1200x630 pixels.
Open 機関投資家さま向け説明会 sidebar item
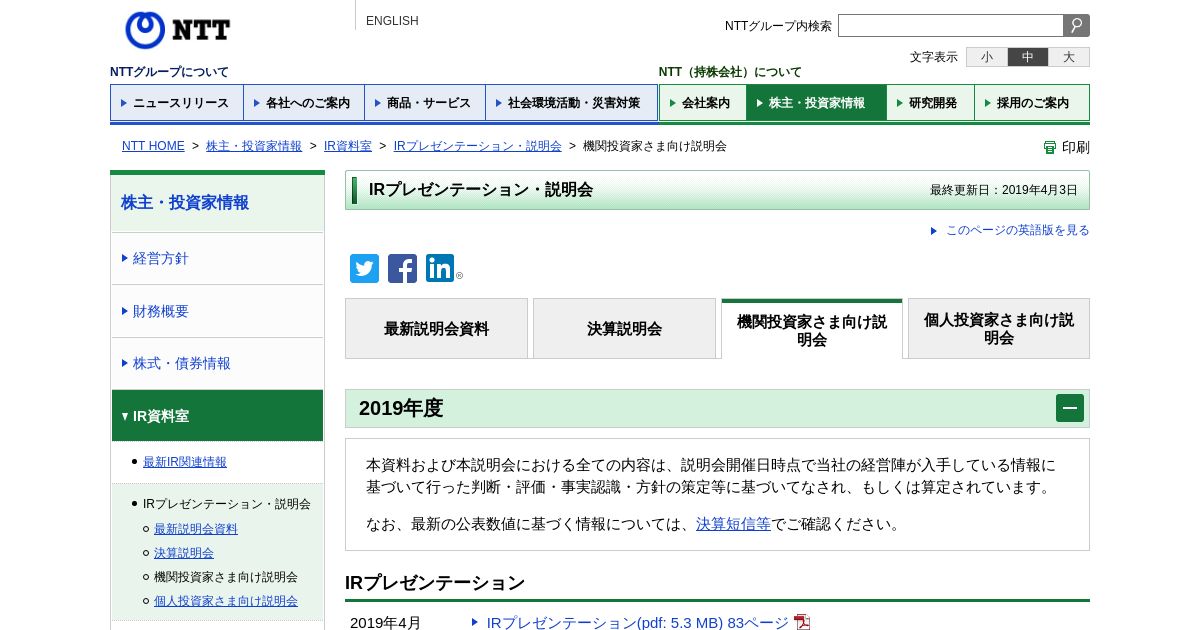226,577
